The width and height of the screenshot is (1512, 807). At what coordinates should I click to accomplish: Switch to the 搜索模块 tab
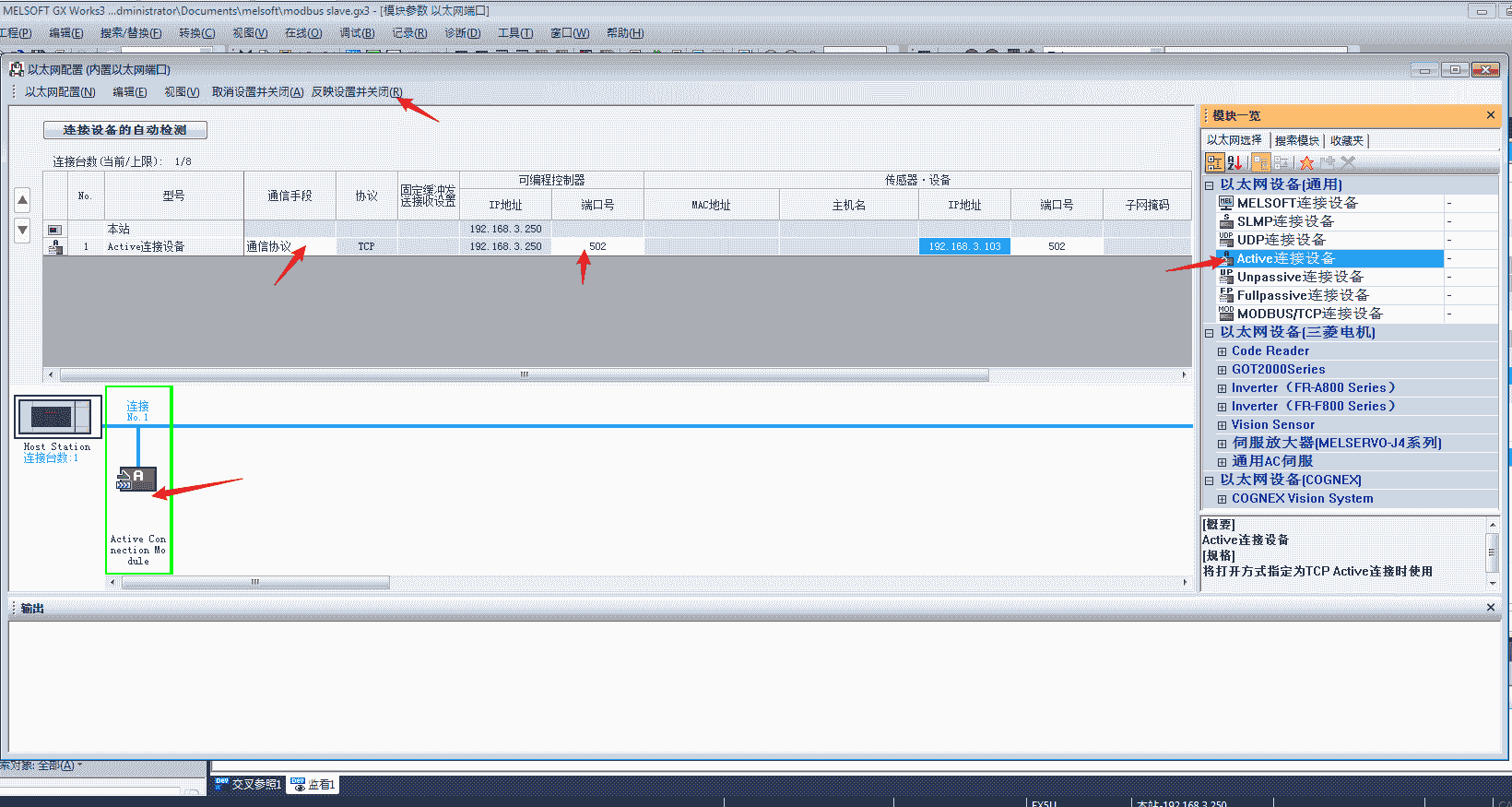pos(1296,141)
